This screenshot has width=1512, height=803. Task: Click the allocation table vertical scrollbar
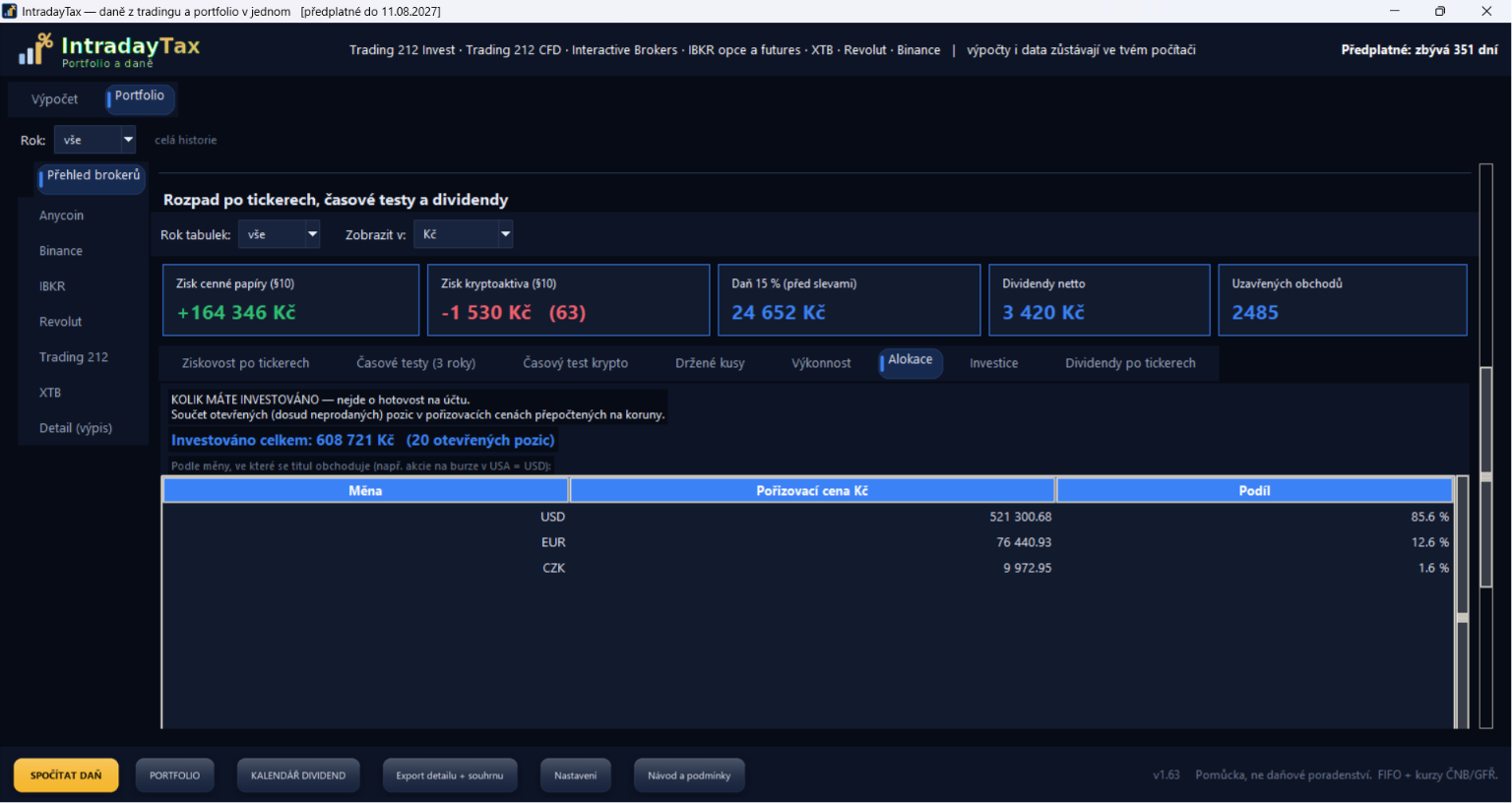[x=1463, y=601]
